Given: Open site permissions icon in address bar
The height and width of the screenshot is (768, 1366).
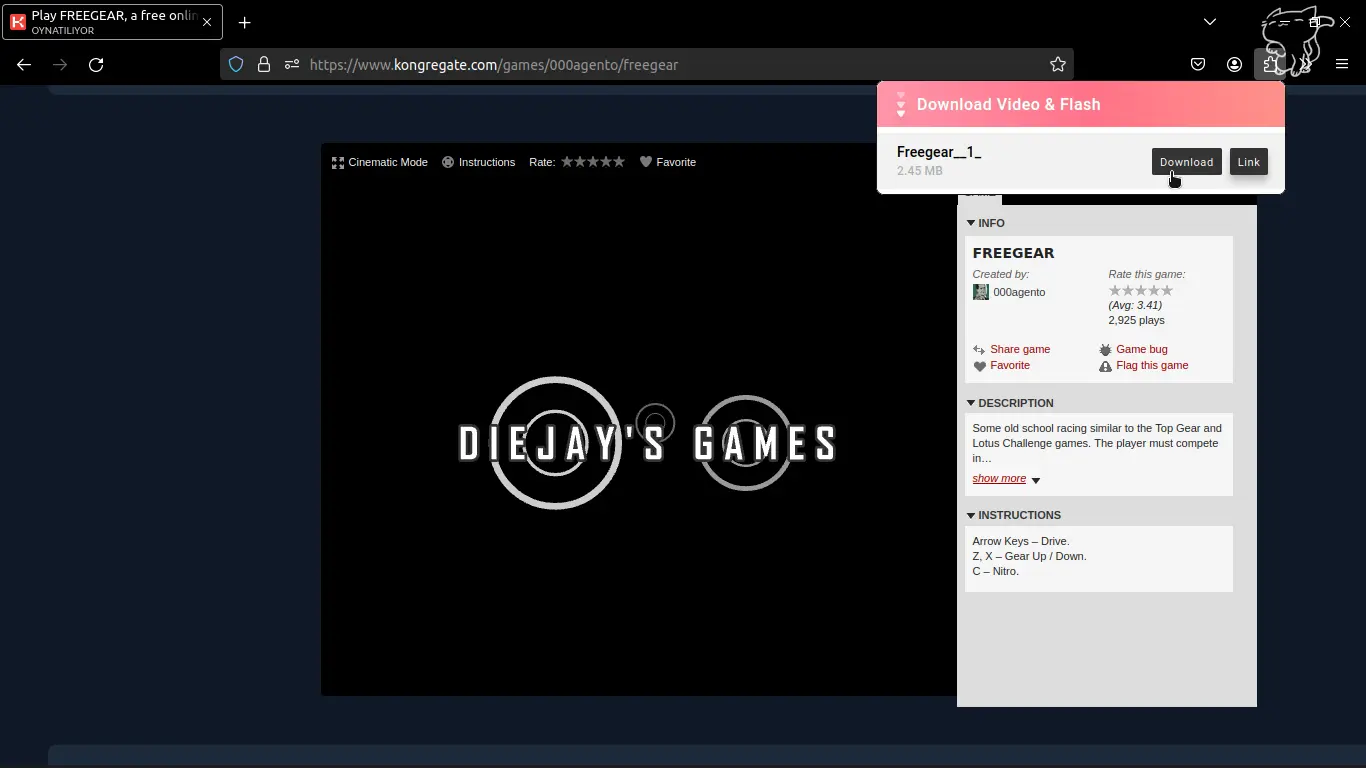Looking at the screenshot, I should point(292,65).
